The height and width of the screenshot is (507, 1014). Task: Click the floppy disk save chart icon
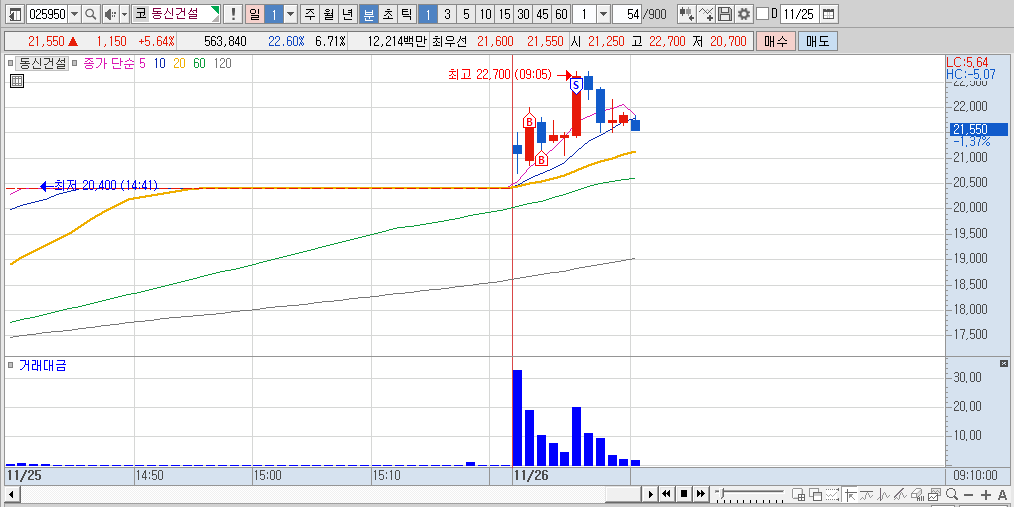tap(725, 14)
